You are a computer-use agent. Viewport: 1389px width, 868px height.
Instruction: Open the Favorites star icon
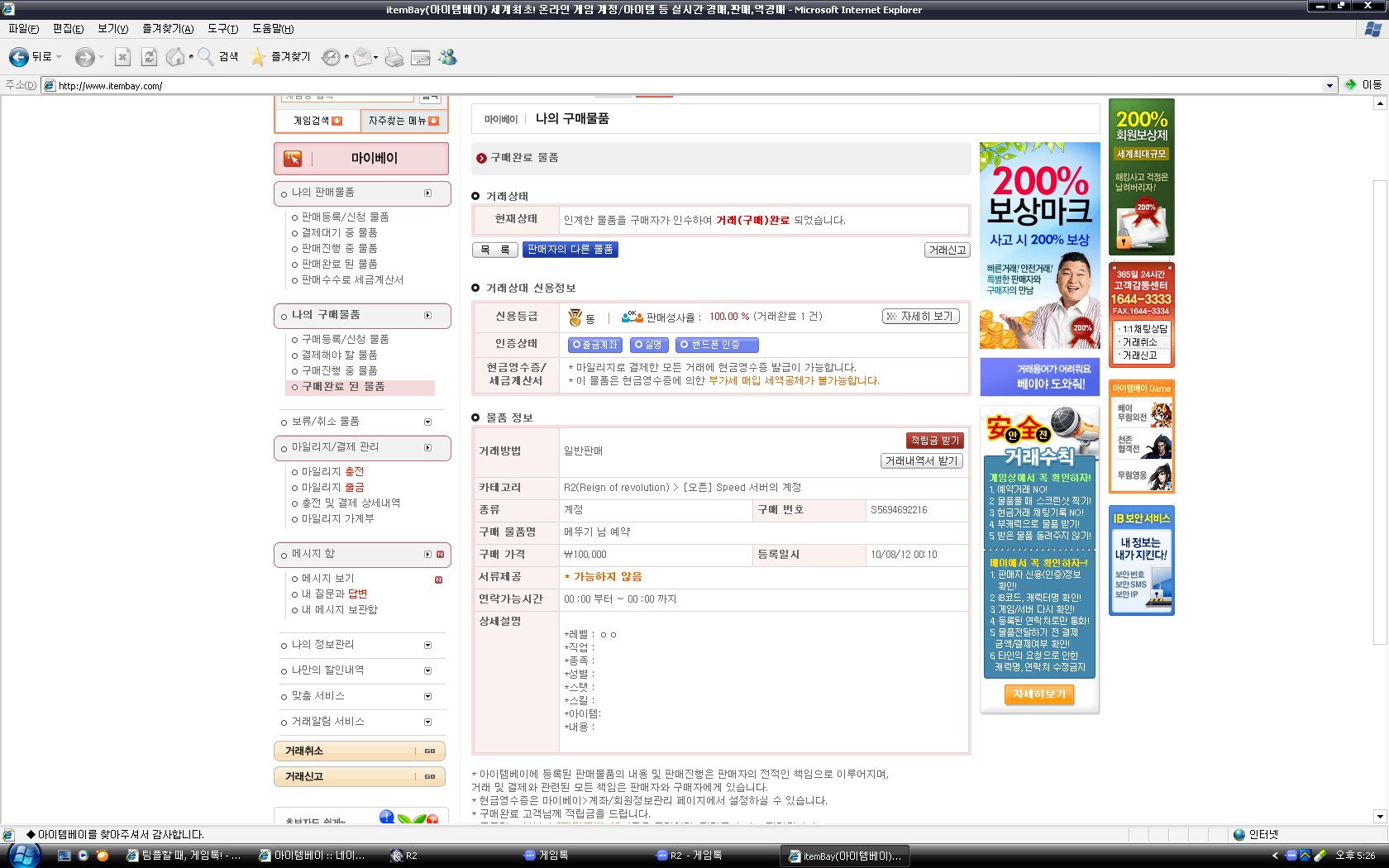click(x=258, y=57)
